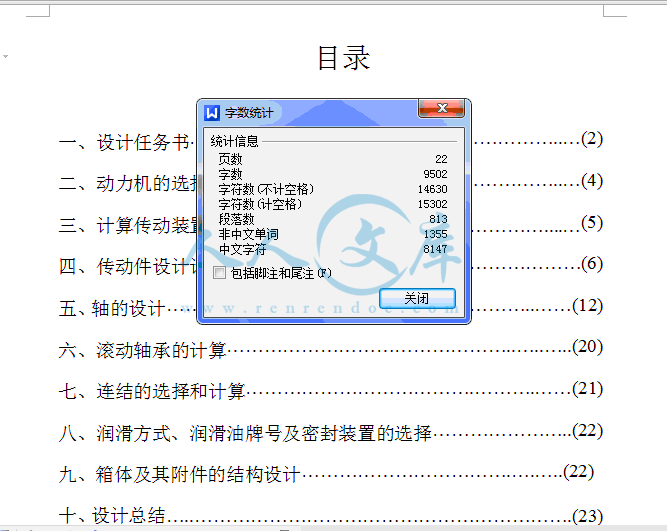Click the 六、滚动轴承的计算 contents entry
667x531 pixels.
(142, 350)
